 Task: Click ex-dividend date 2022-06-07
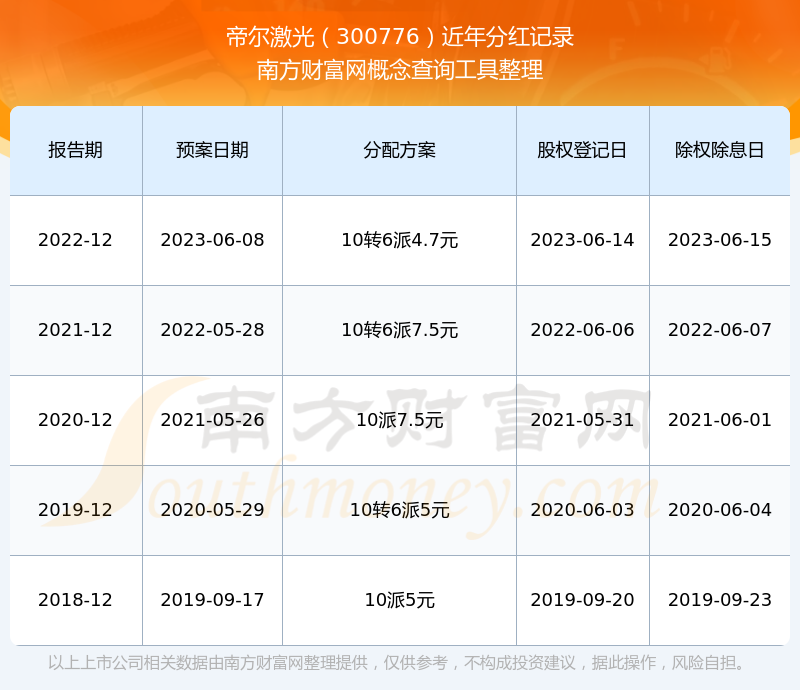pos(719,330)
